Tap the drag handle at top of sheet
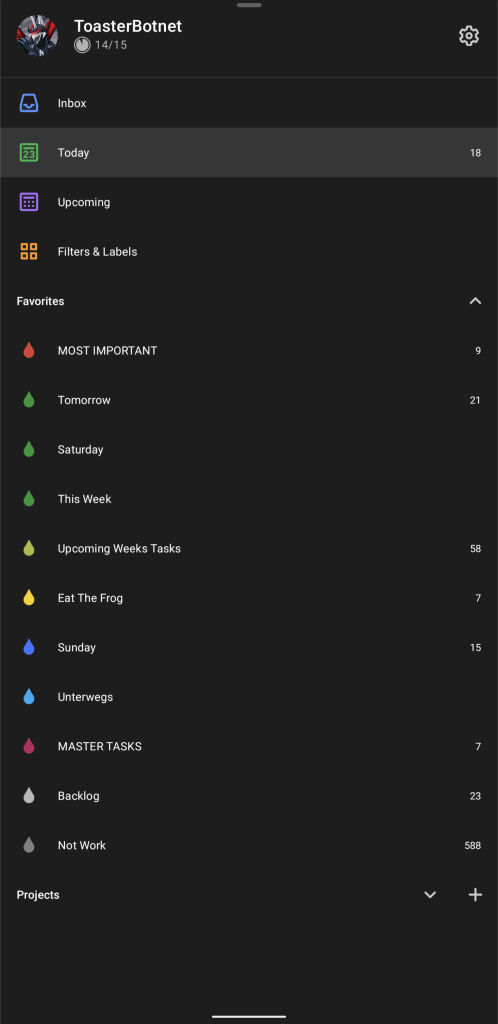 [249, 5]
